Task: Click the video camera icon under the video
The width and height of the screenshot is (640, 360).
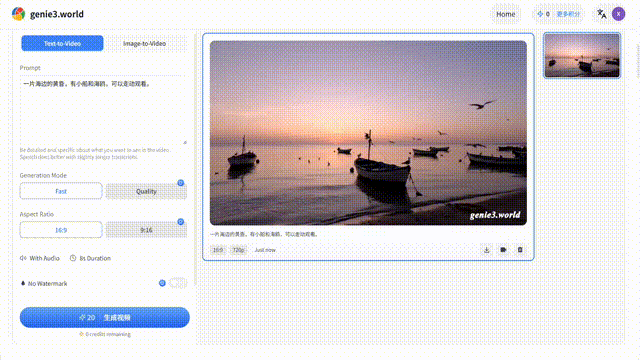Action: point(503,250)
